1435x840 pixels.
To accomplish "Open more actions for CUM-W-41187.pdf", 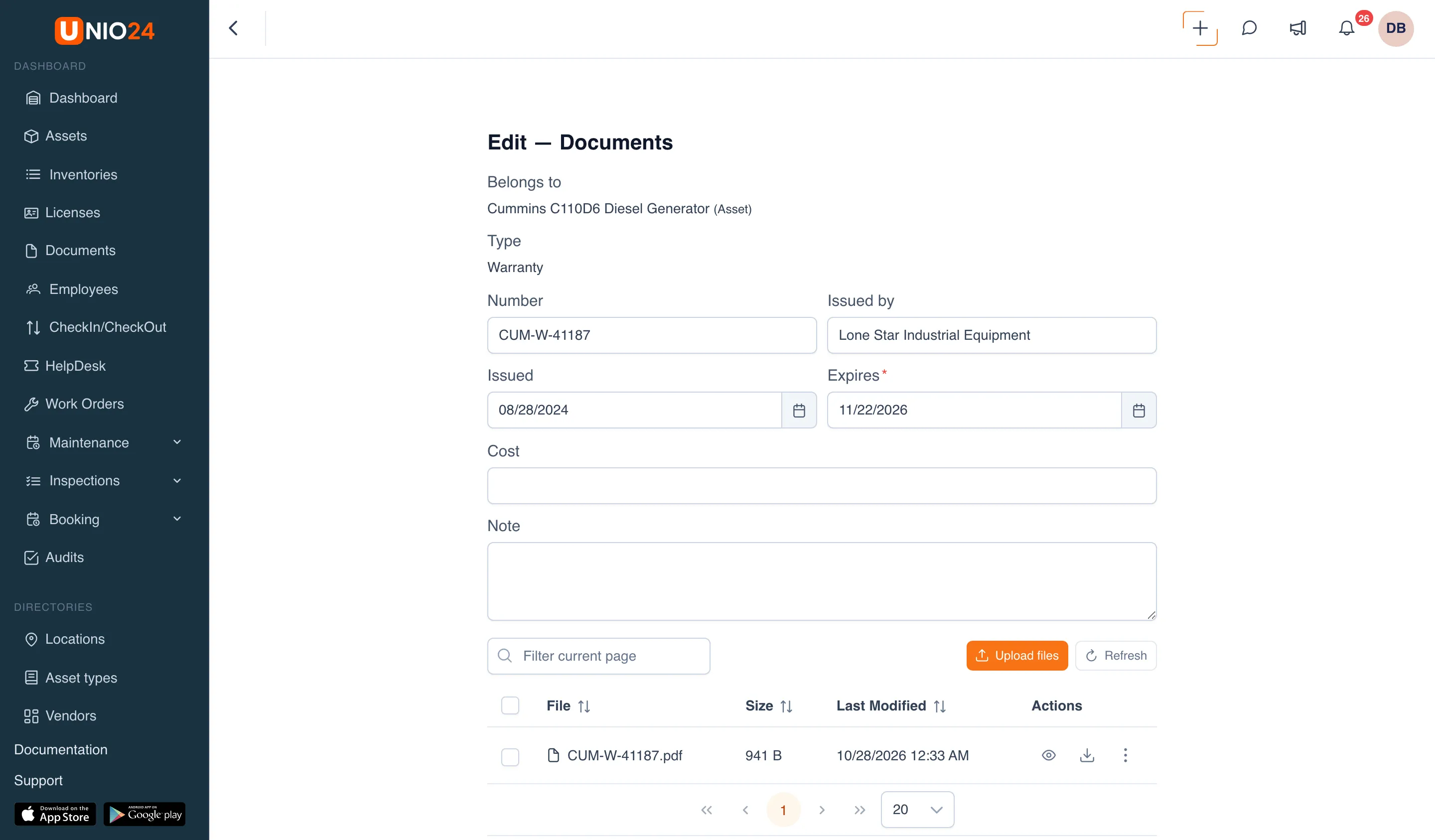I will pos(1125,755).
